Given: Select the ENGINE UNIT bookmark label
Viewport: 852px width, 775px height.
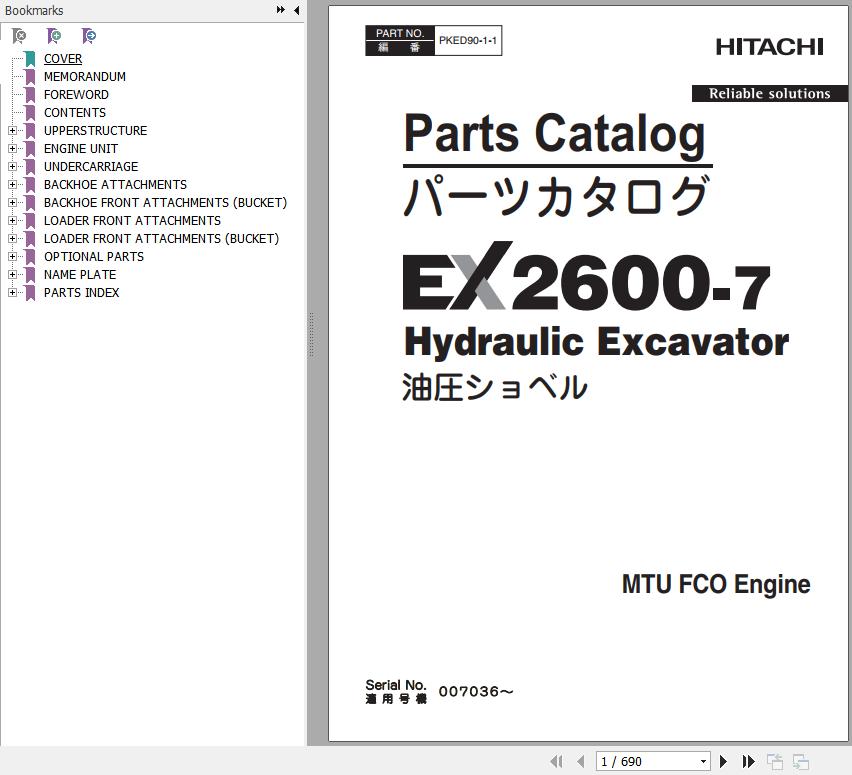Looking at the screenshot, I should (x=81, y=148).
